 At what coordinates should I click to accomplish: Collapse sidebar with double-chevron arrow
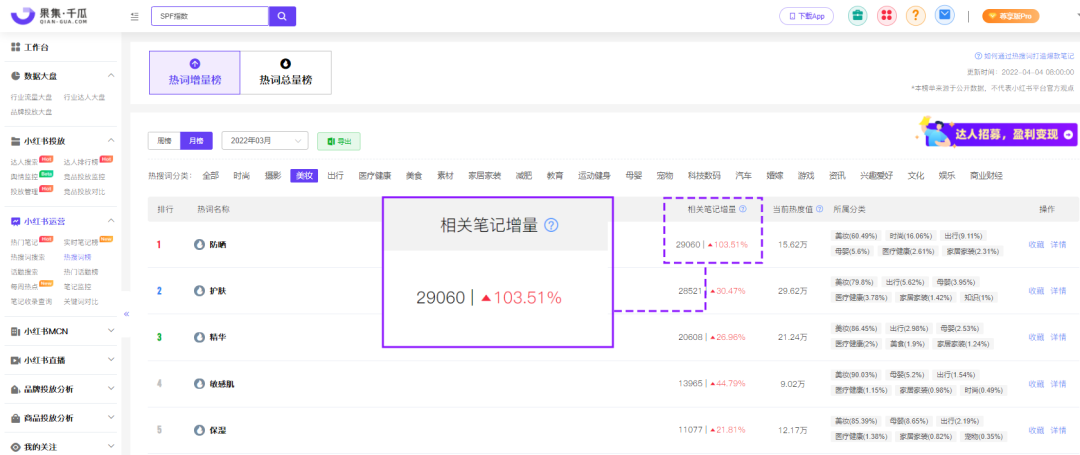point(126,314)
